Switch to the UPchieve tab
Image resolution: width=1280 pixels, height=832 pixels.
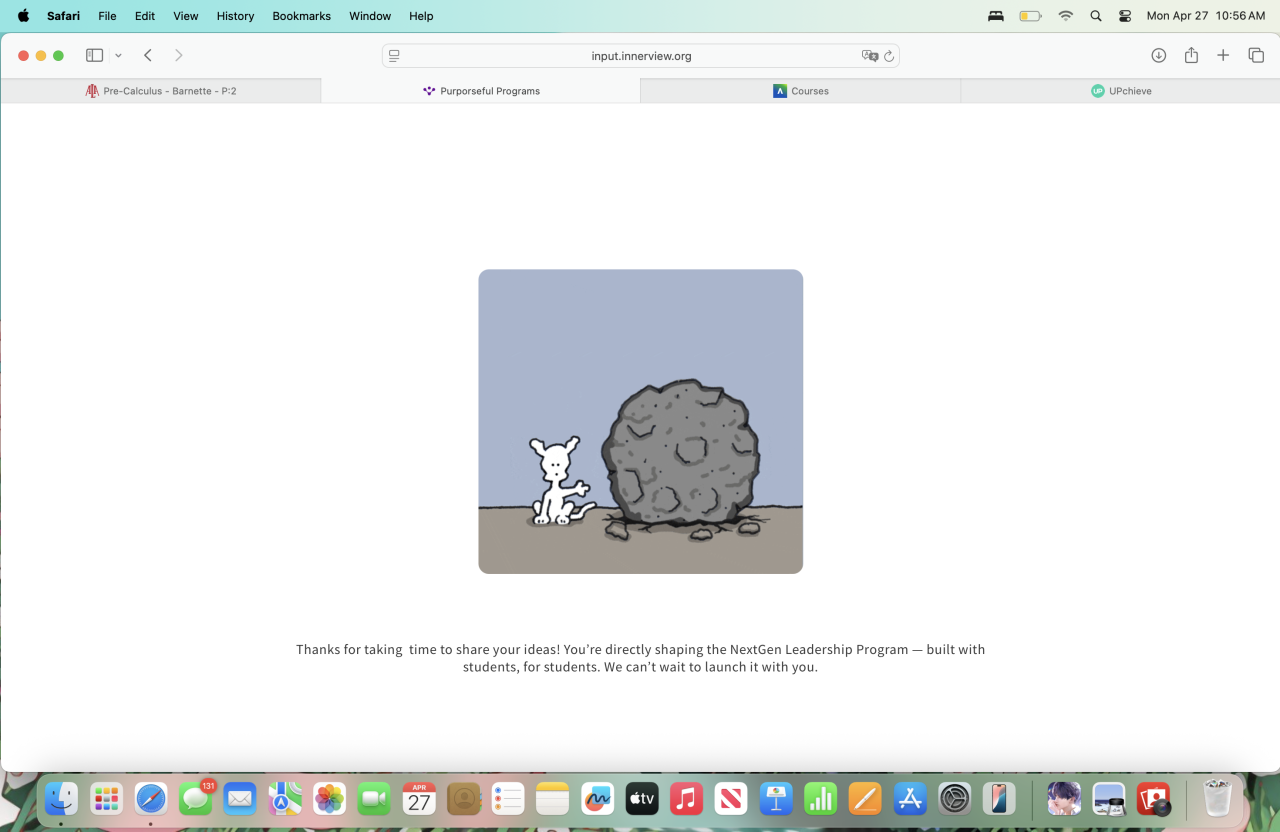tap(1120, 91)
